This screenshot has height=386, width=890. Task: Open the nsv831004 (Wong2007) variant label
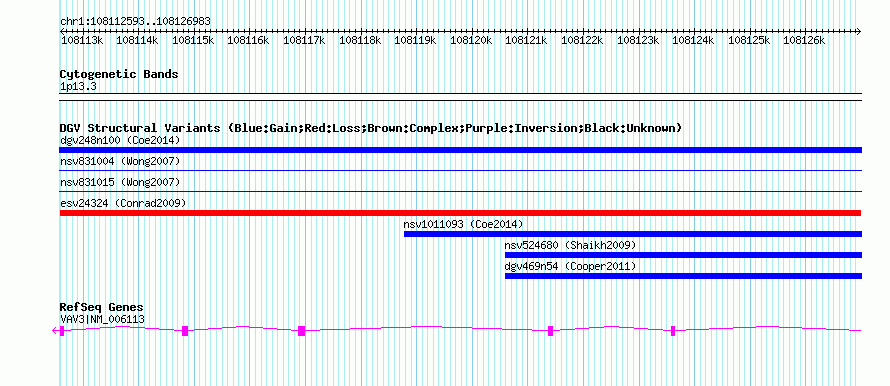(x=120, y=161)
